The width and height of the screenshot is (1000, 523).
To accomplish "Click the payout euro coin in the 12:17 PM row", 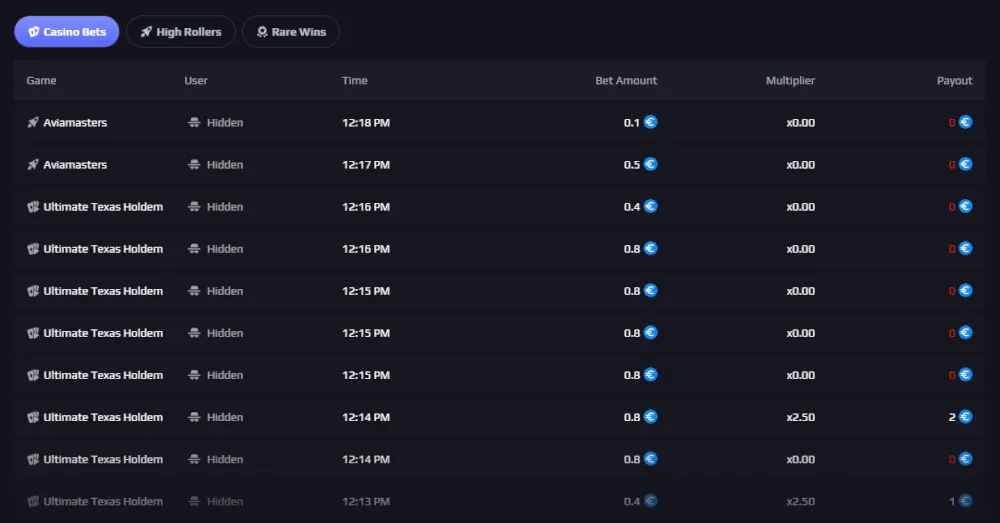I will (966, 164).
